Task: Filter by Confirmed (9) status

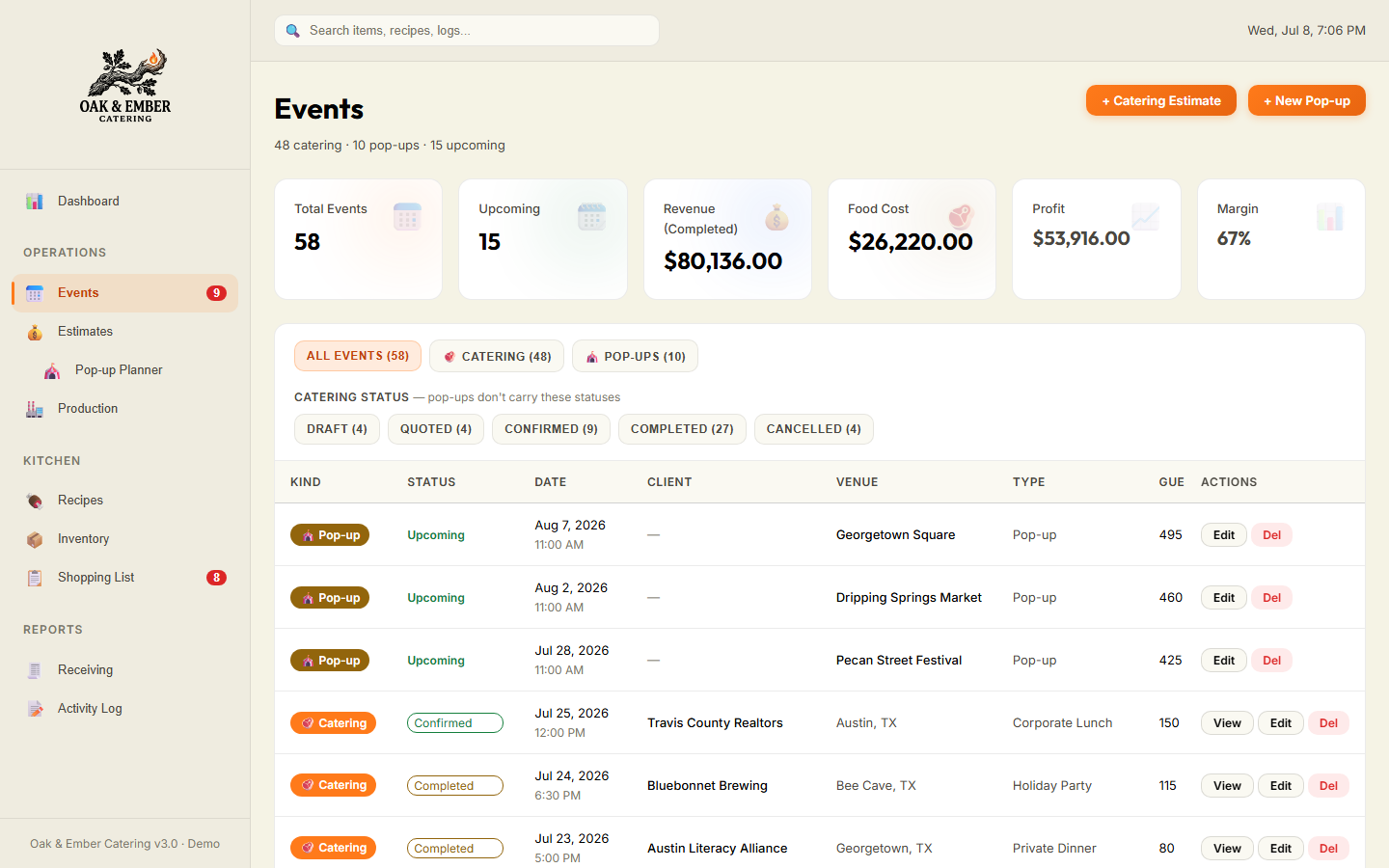Action: 551,429
